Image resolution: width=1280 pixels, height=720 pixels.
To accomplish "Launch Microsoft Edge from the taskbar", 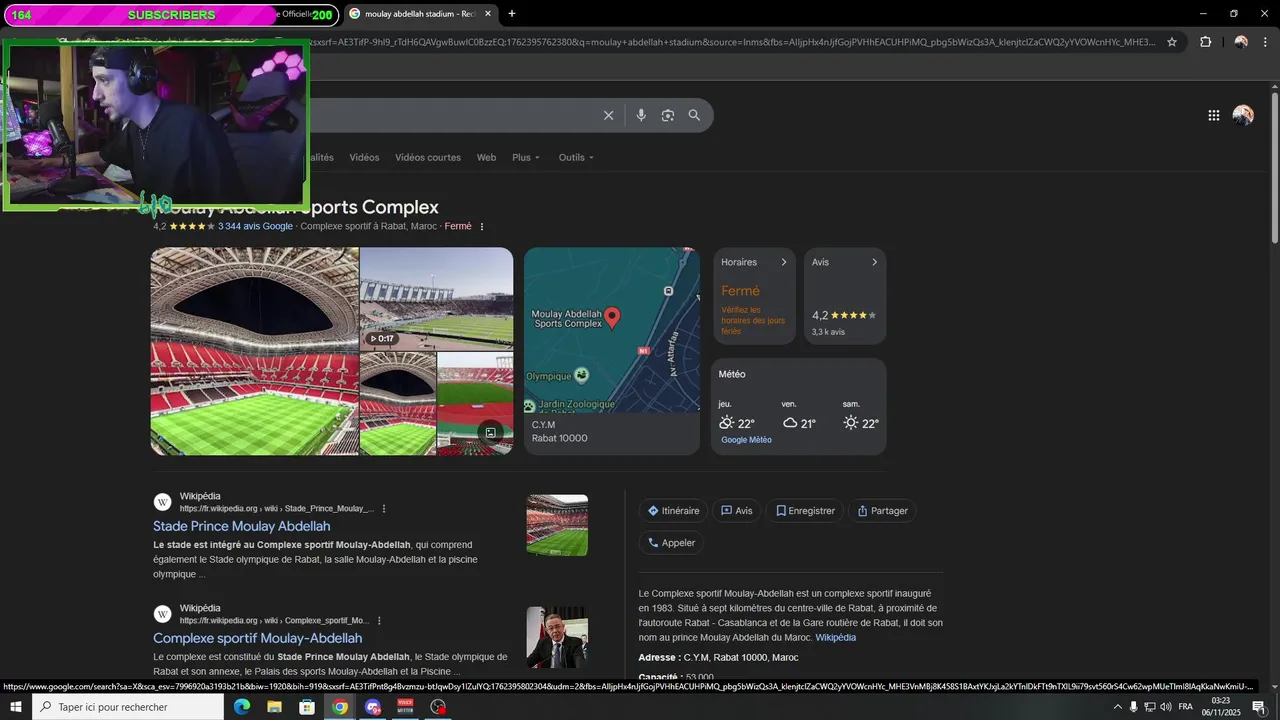I will click(241, 707).
